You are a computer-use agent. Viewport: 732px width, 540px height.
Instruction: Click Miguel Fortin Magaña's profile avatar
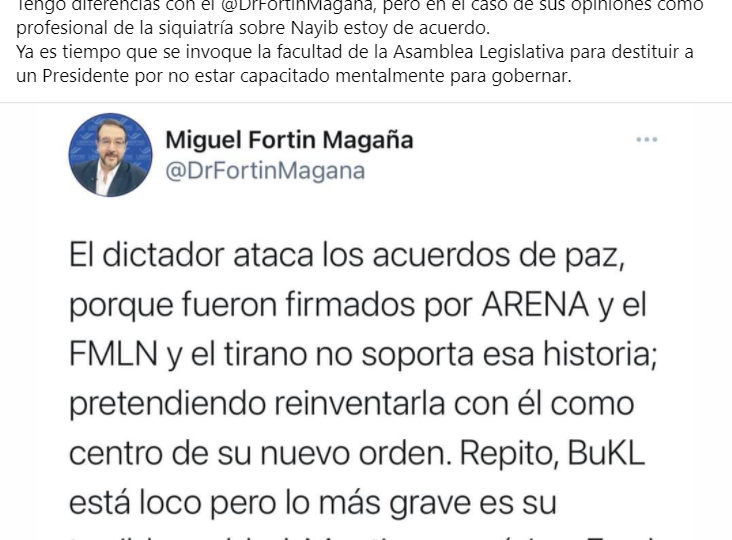click(110, 155)
